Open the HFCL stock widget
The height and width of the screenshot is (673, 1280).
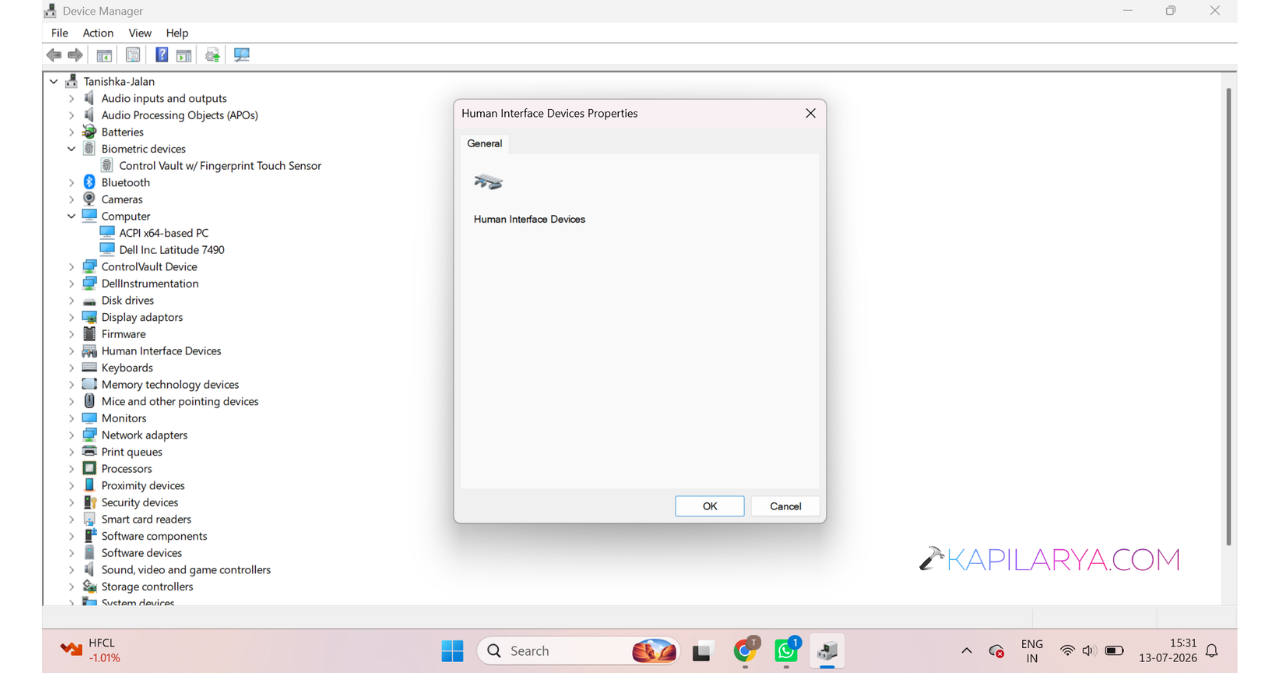click(92, 650)
